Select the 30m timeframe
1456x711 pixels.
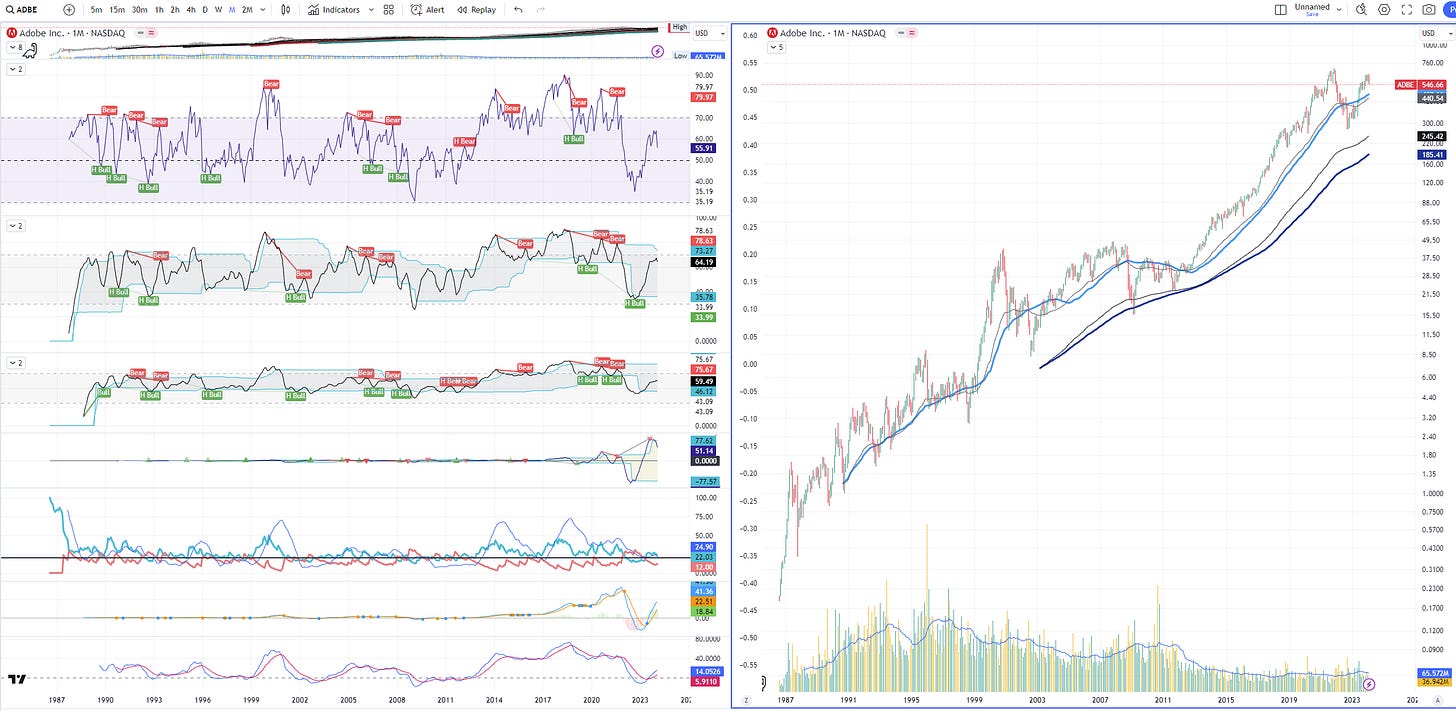pyautogui.click(x=140, y=9)
